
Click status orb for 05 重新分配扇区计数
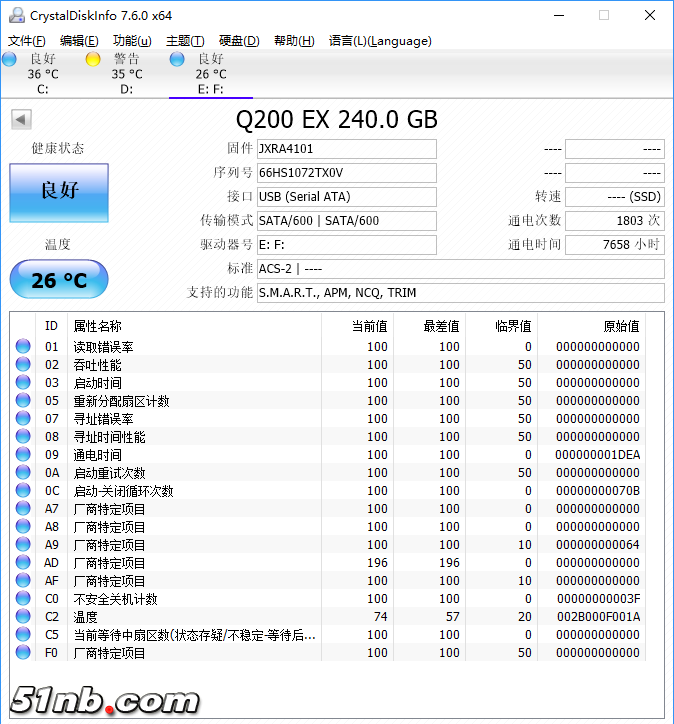pos(23,401)
